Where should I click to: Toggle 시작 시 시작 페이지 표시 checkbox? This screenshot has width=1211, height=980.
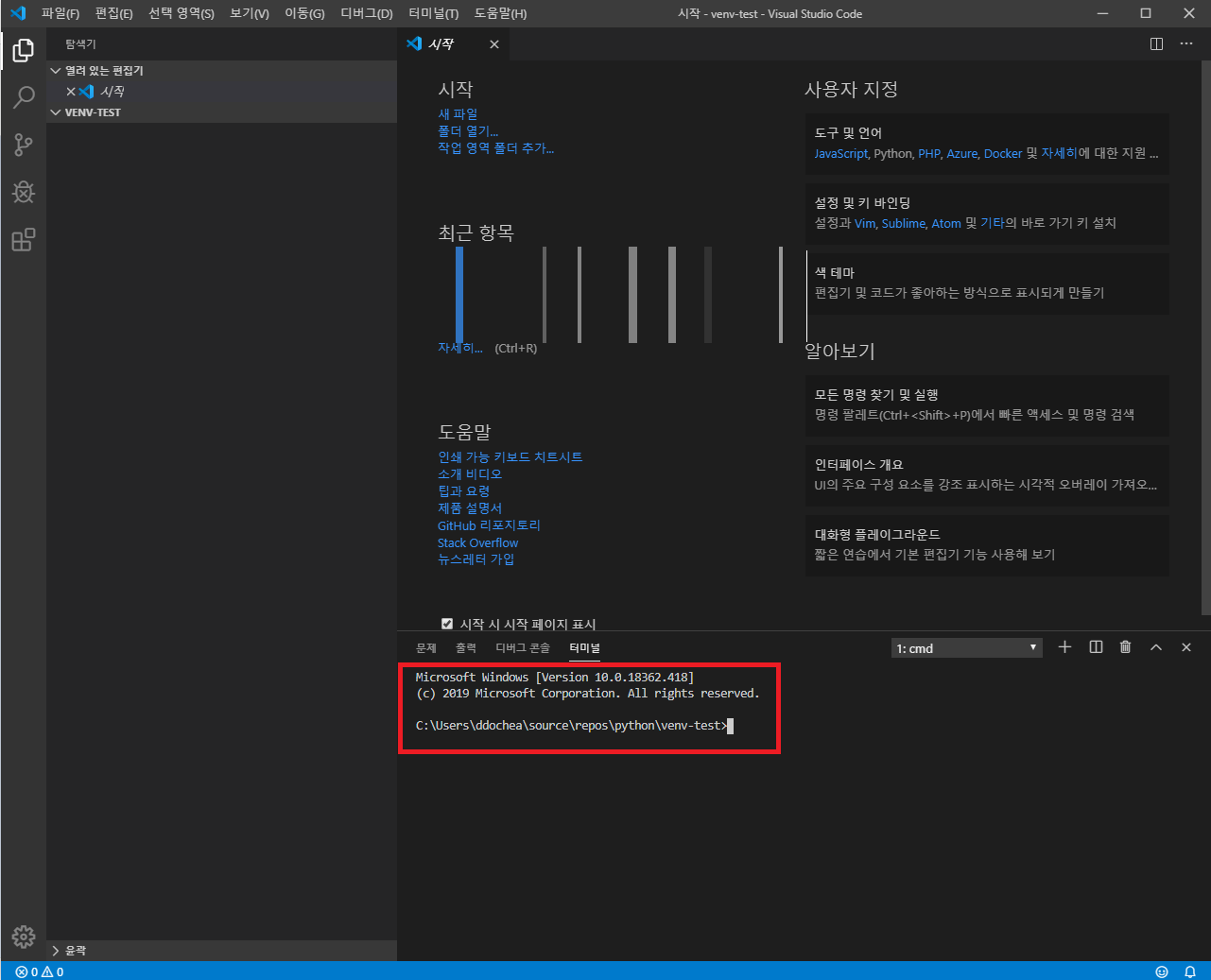(x=447, y=624)
